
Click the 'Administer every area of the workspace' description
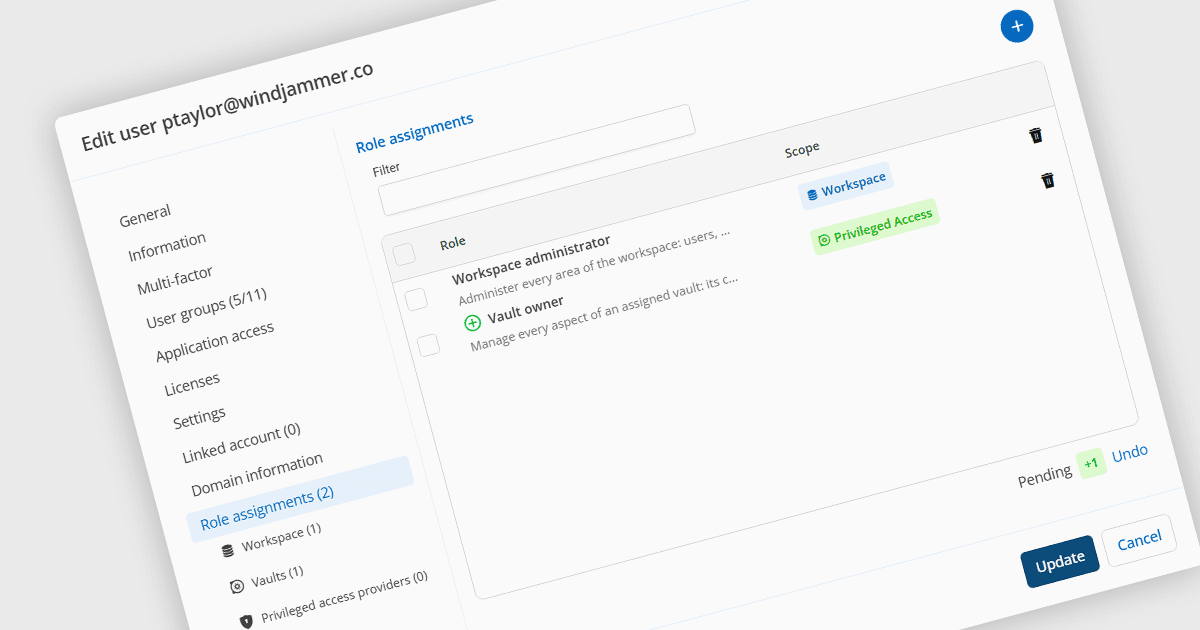(x=595, y=265)
